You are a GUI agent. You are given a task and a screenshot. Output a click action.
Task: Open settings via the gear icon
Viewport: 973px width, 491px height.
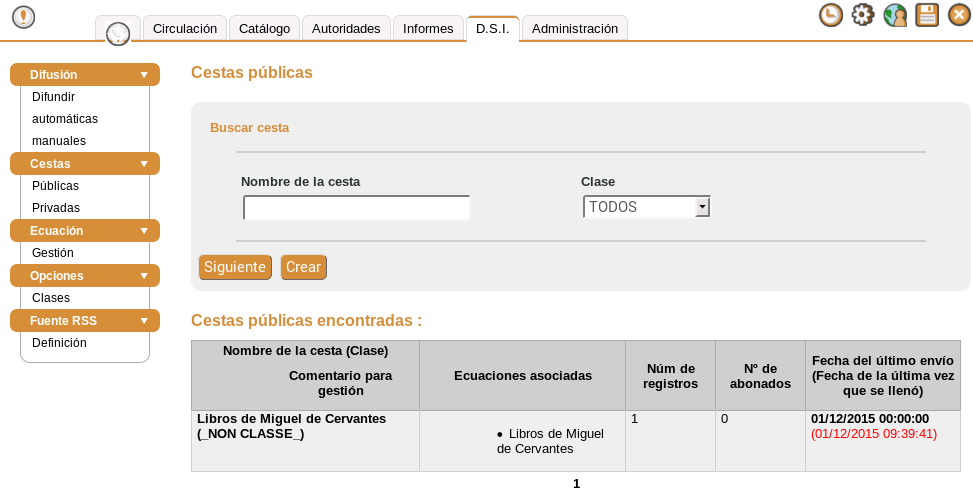tap(862, 15)
